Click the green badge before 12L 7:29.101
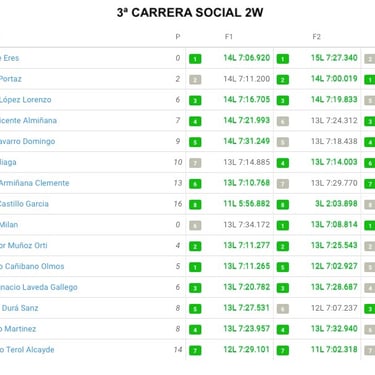 (x=195, y=350)
